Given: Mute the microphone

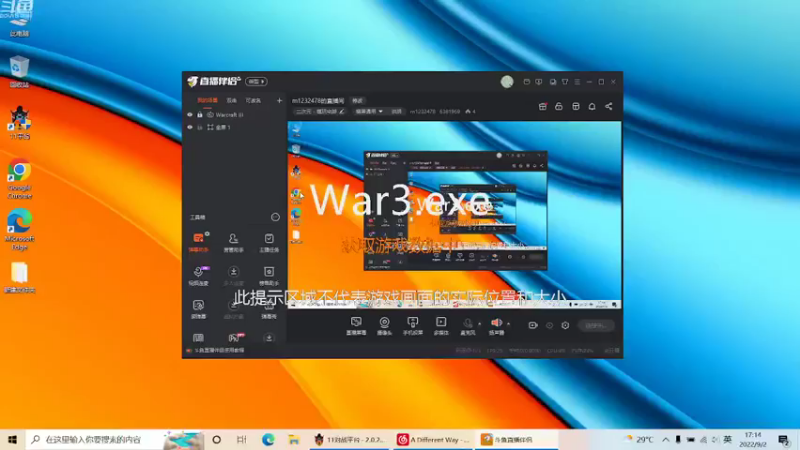Looking at the screenshot, I should tap(467, 326).
